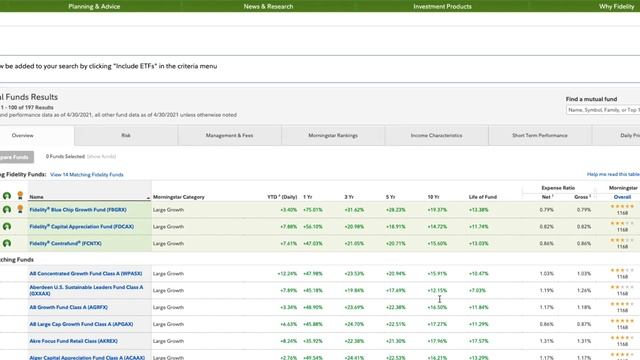The image size is (640, 360).
Task: Click the show funds link
Action: 102,156
